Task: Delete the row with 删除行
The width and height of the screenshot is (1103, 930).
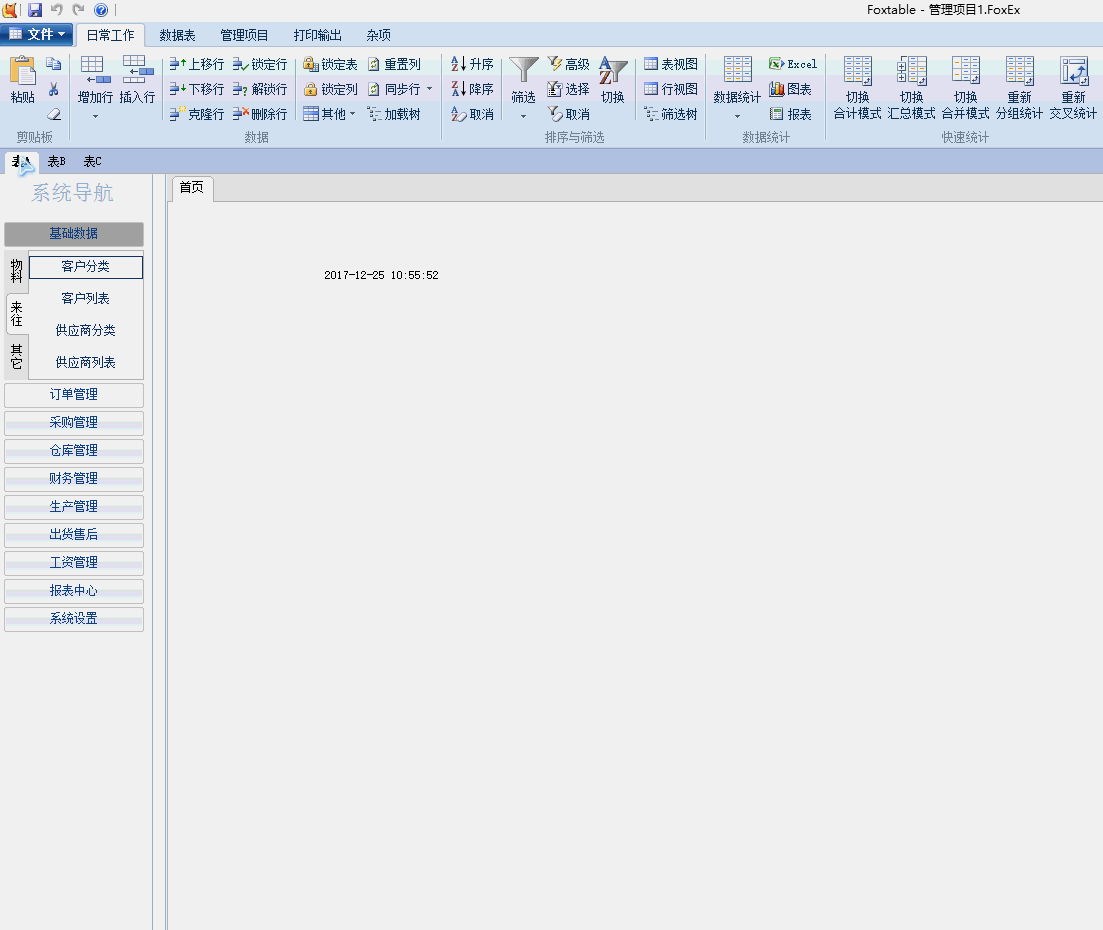Action: coord(260,114)
